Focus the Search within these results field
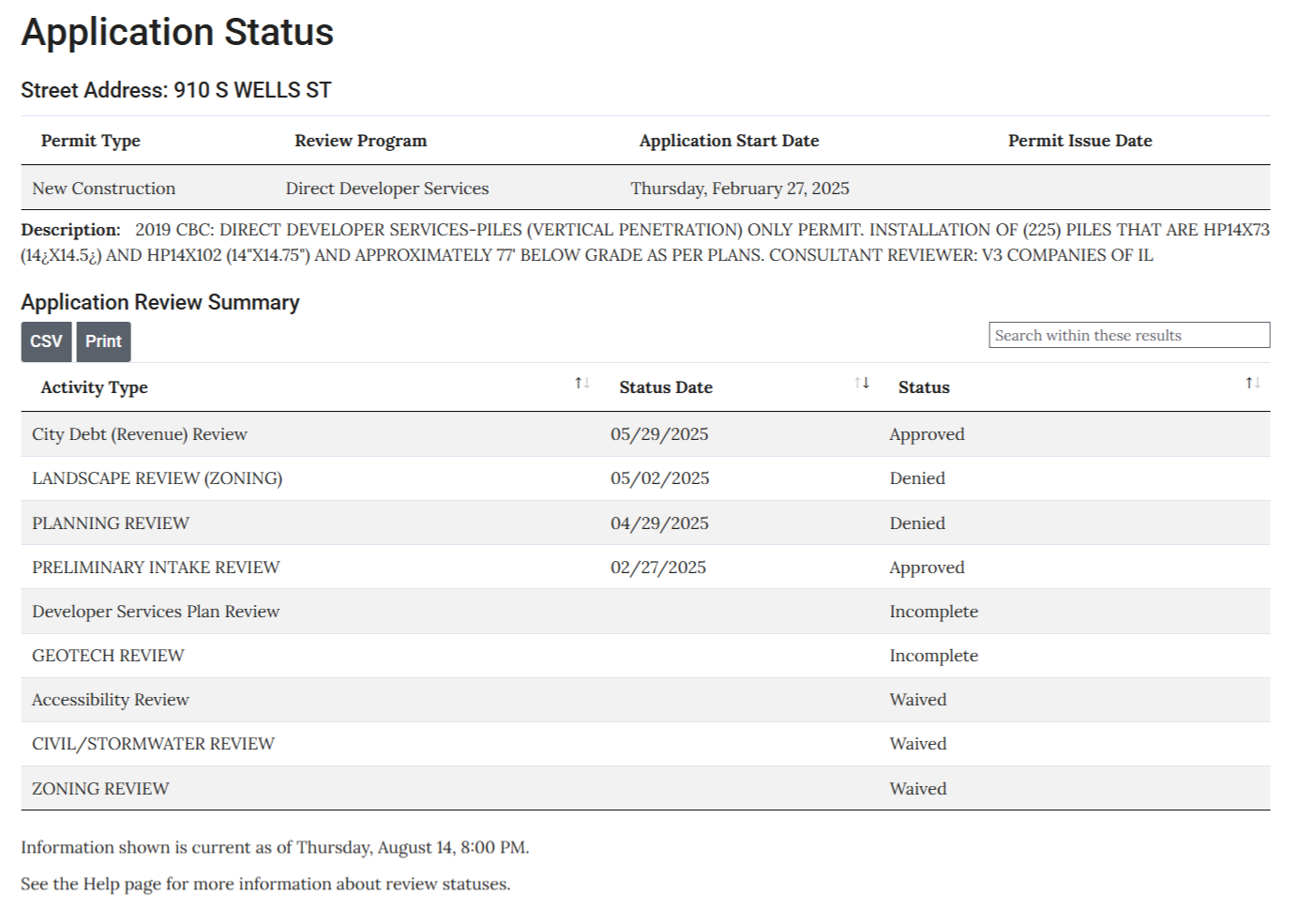This screenshot has width=1314, height=924. point(1129,335)
